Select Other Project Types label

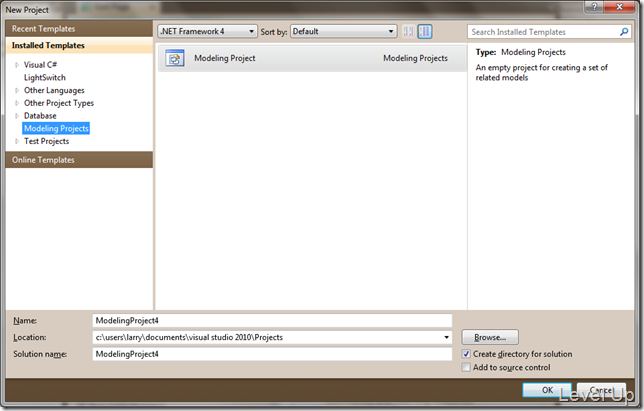pyautogui.click(x=59, y=103)
